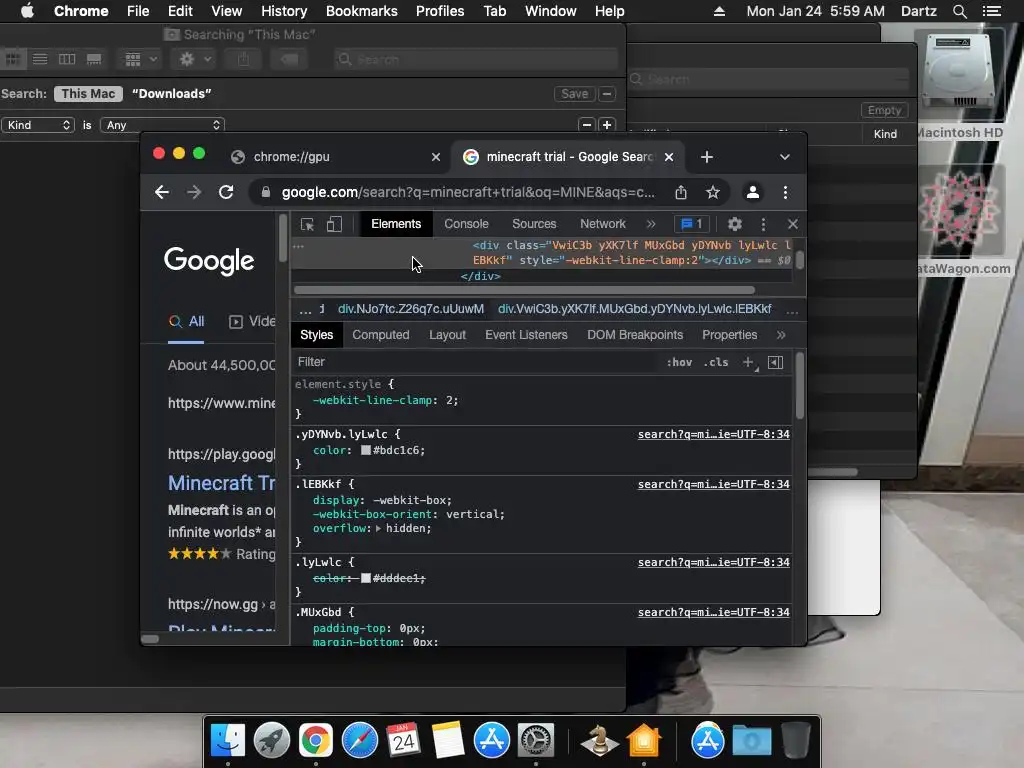Click Save in Finder search bar

(575, 94)
